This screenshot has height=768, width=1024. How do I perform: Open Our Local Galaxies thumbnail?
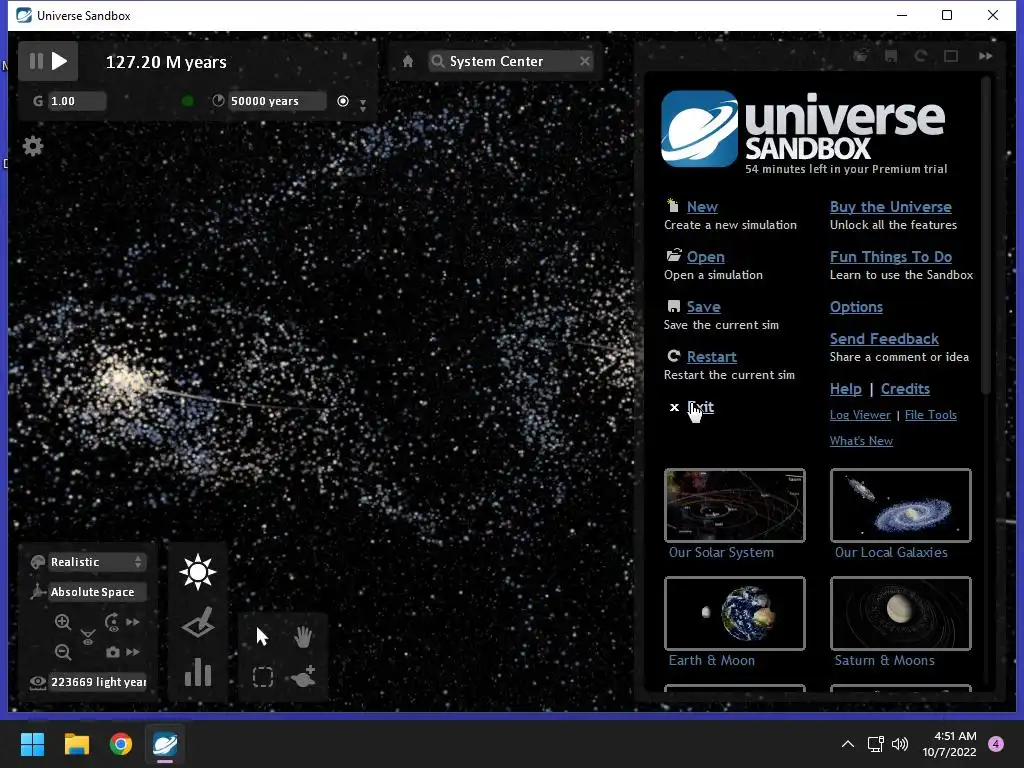click(x=900, y=505)
